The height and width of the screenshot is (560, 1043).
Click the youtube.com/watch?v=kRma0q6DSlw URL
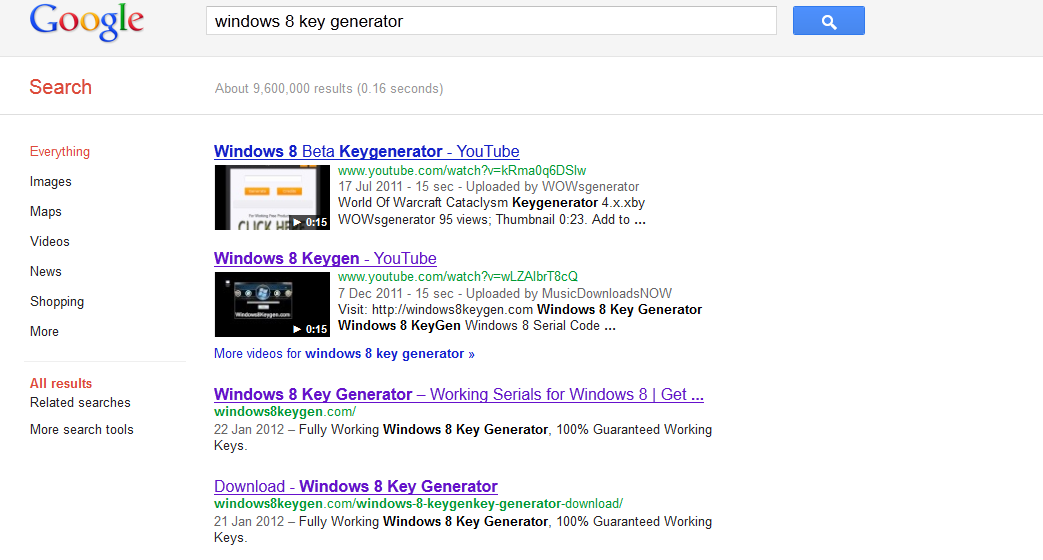462,171
